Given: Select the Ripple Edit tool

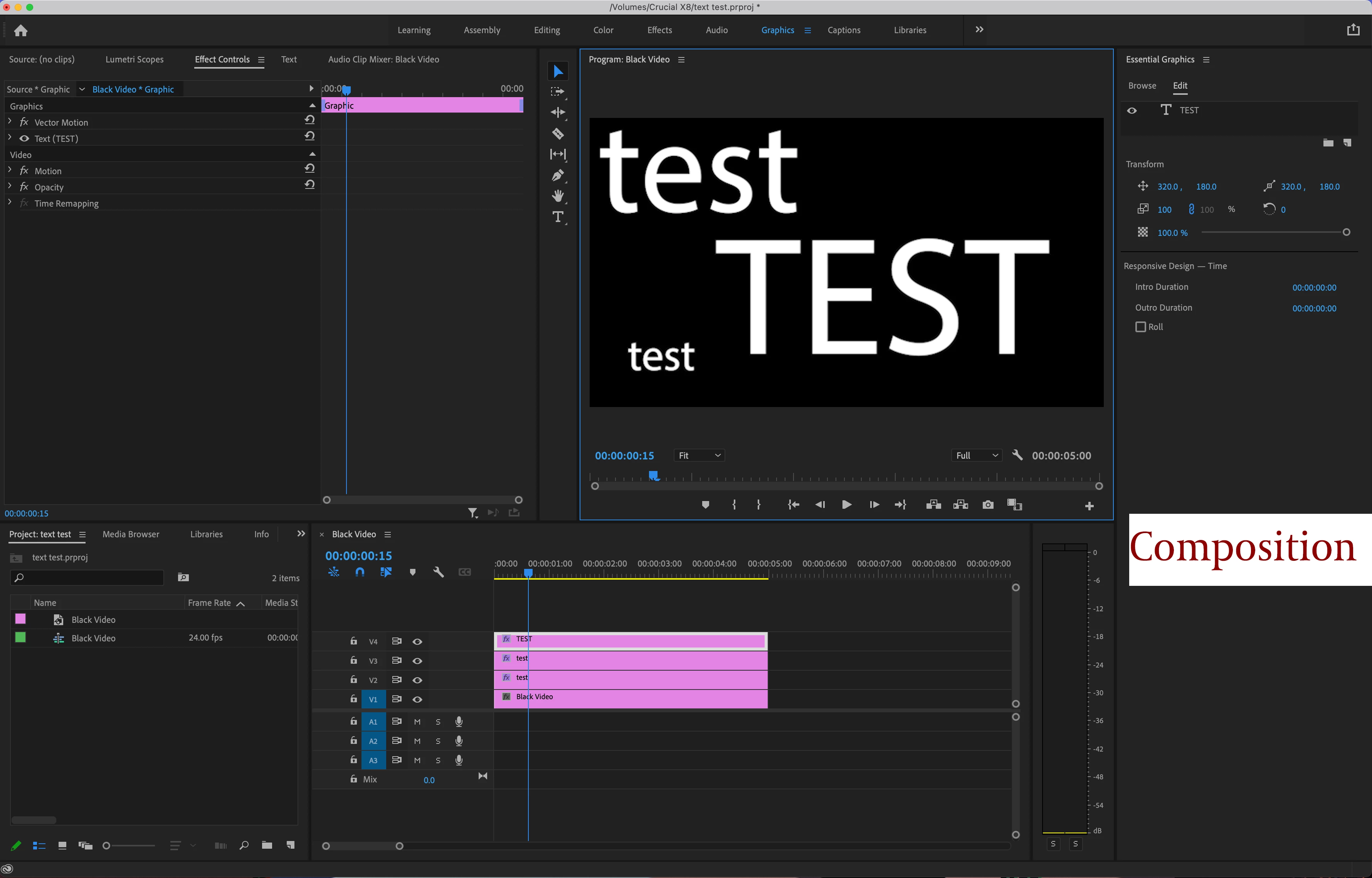Looking at the screenshot, I should [x=557, y=112].
